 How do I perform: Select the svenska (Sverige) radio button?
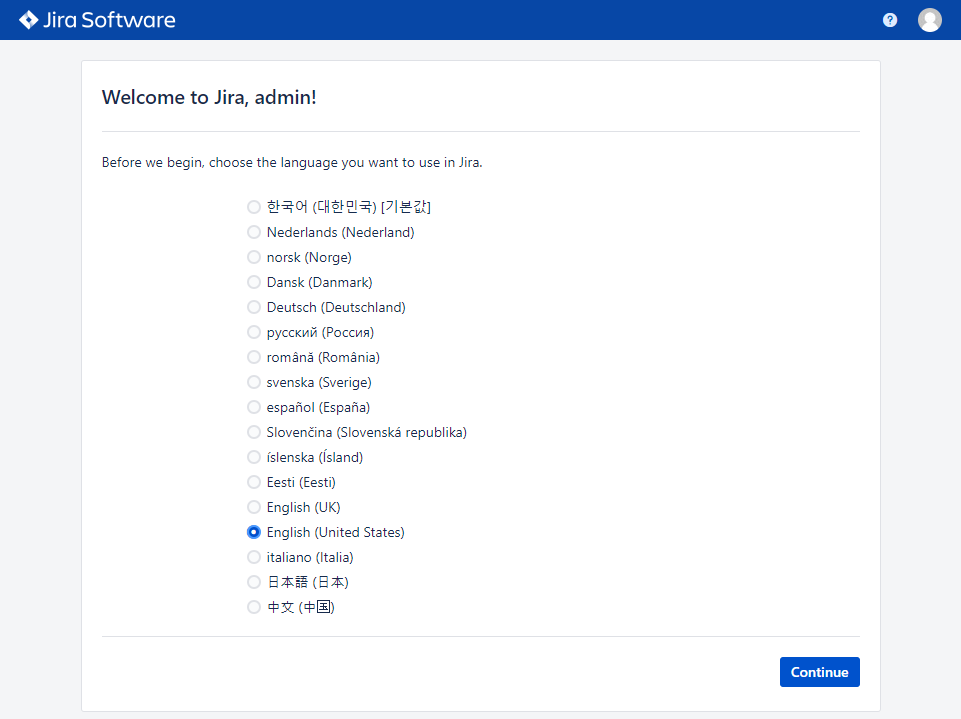coord(254,382)
